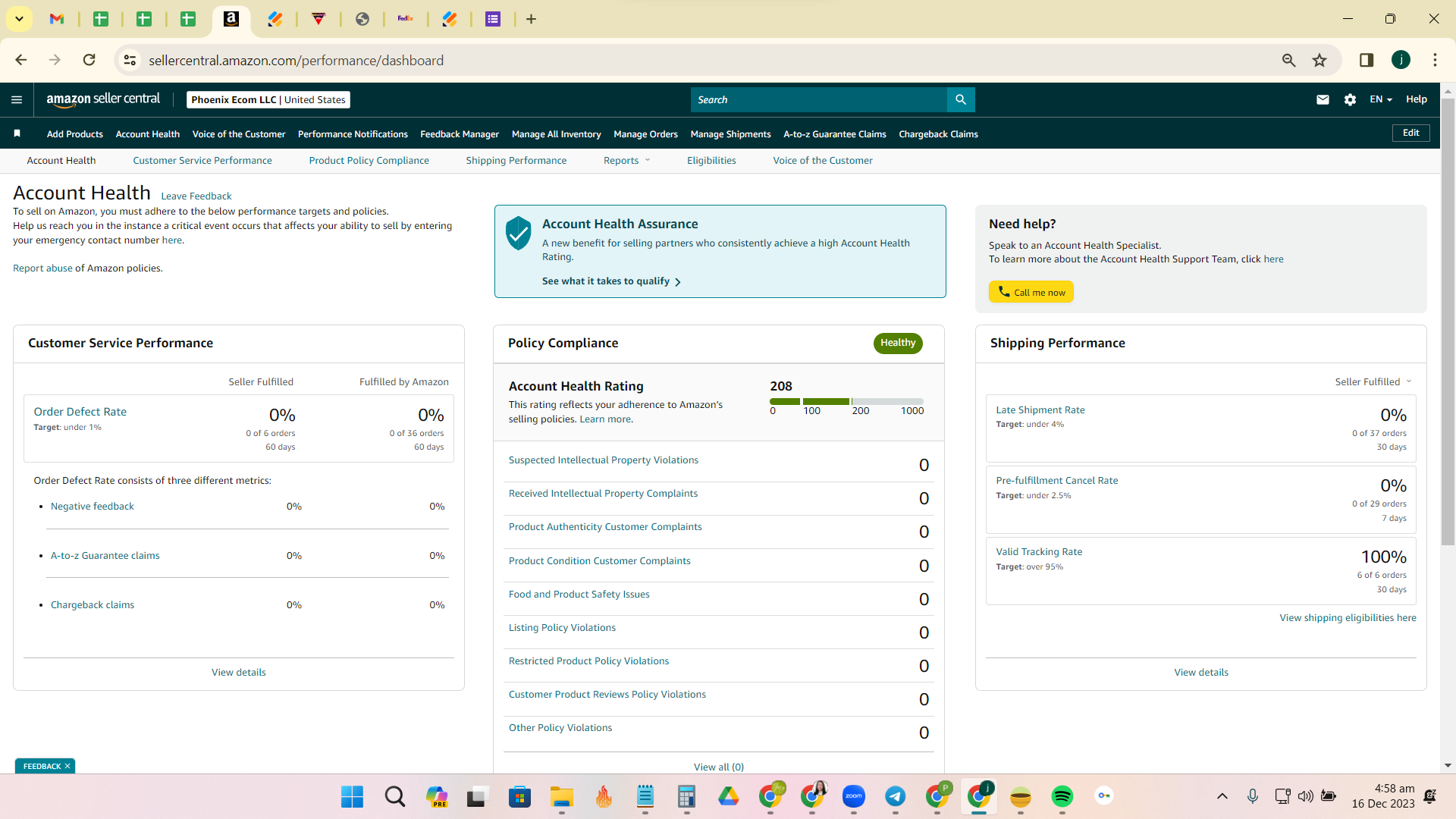Open the Windows Start menu
Screen dimensions: 1456x819
(352, 796)
